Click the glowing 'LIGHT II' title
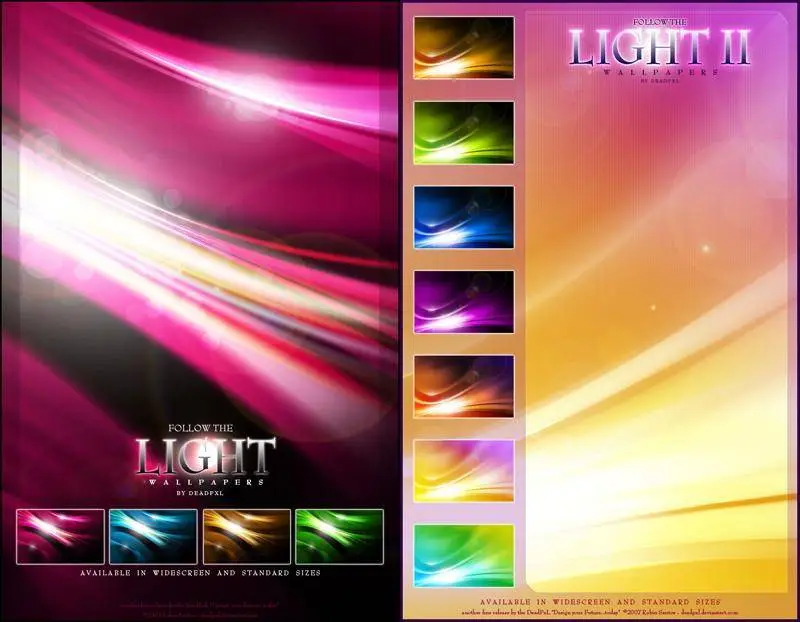Screen dimensions: 800x622 click(660, 47)
